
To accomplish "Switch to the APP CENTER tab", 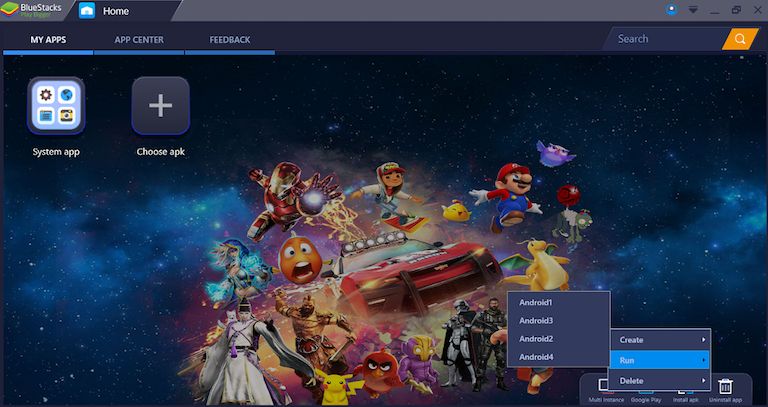I will tap(139, 40).
